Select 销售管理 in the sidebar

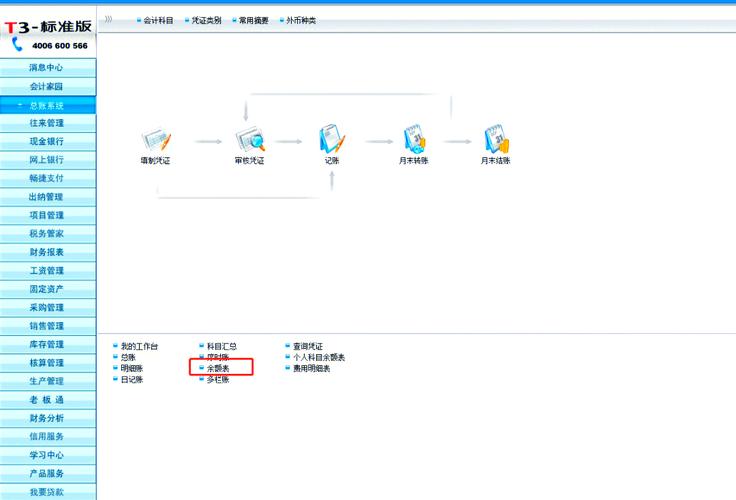pos(48,326)
